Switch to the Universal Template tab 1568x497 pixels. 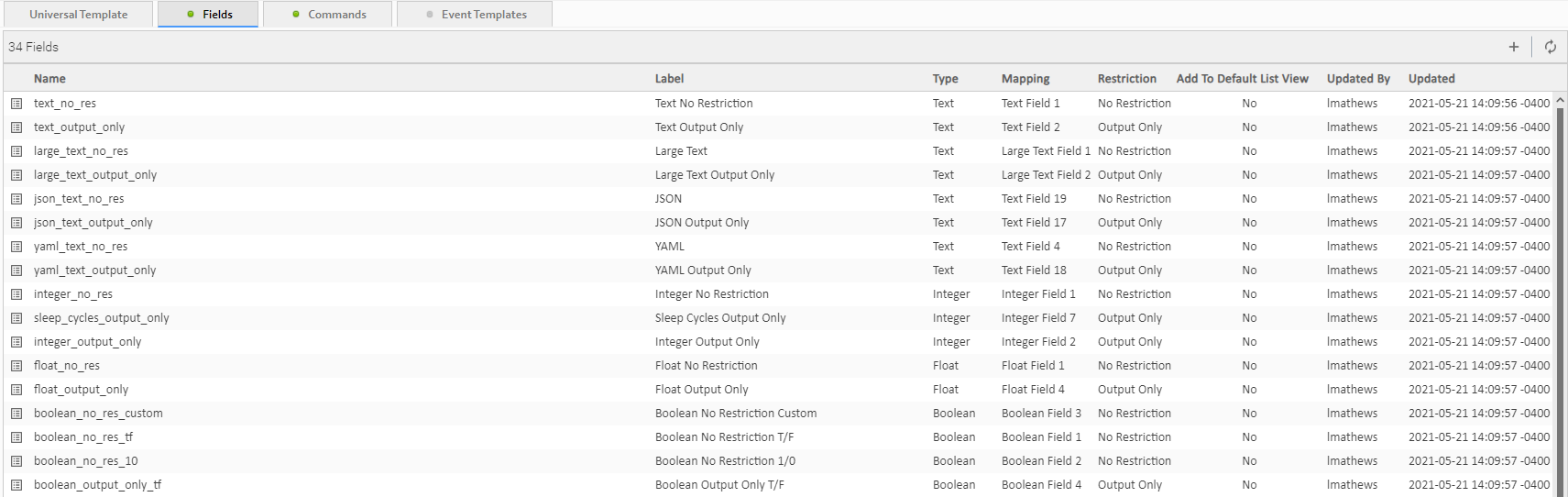pyautogui.click(x=78, y=15)
